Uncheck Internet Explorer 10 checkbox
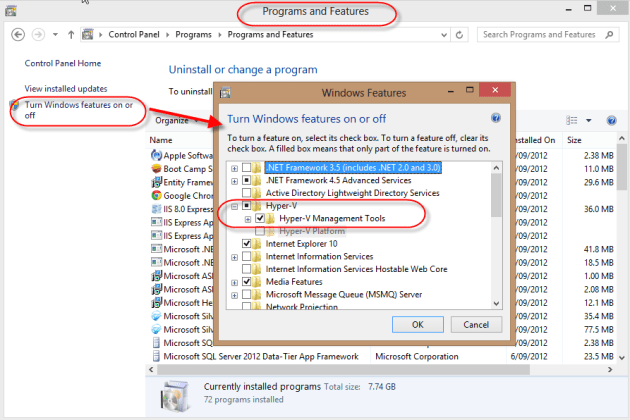 coord(246,244)
